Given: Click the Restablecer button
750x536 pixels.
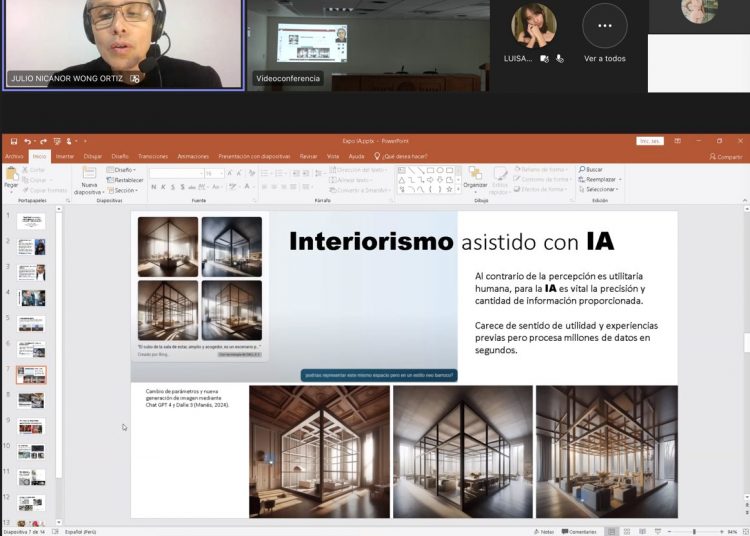Looking at the screenshot, I should (x=126, y=180).
